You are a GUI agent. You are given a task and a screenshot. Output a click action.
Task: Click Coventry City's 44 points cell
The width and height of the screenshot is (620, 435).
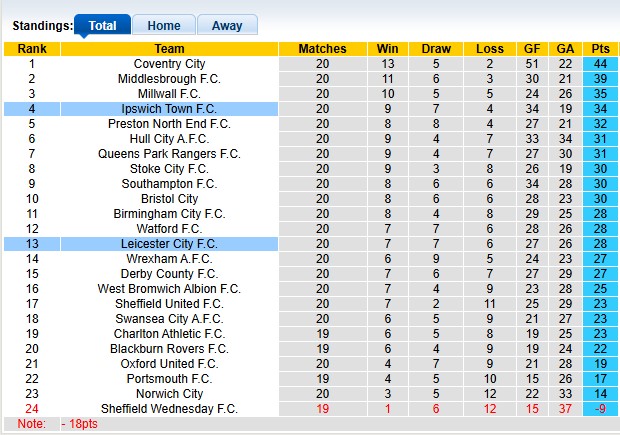click(x=601, y=64)
